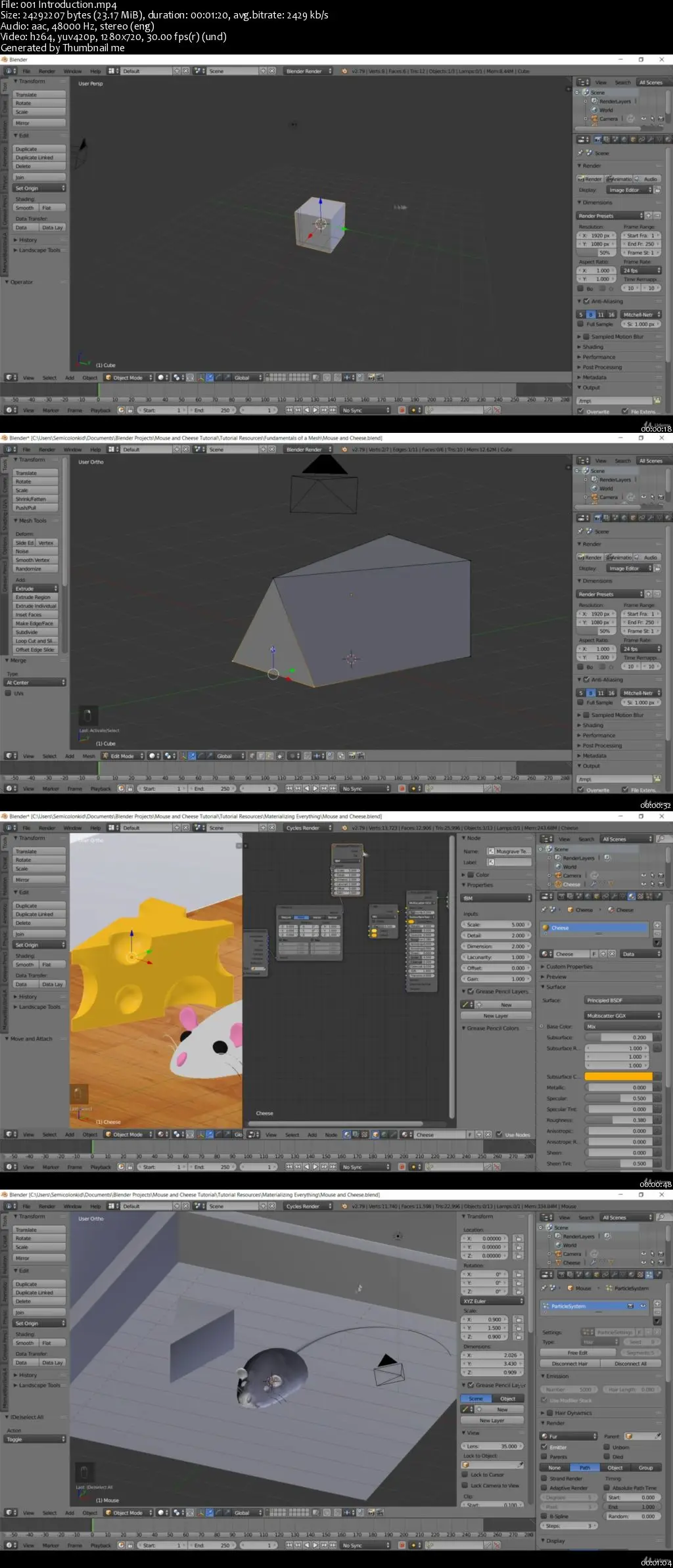Select Path tab in 00:01:04 frame
The height and width of the screenshot is (1568, 673).
pyautogui.click(x=584, y=1467)
